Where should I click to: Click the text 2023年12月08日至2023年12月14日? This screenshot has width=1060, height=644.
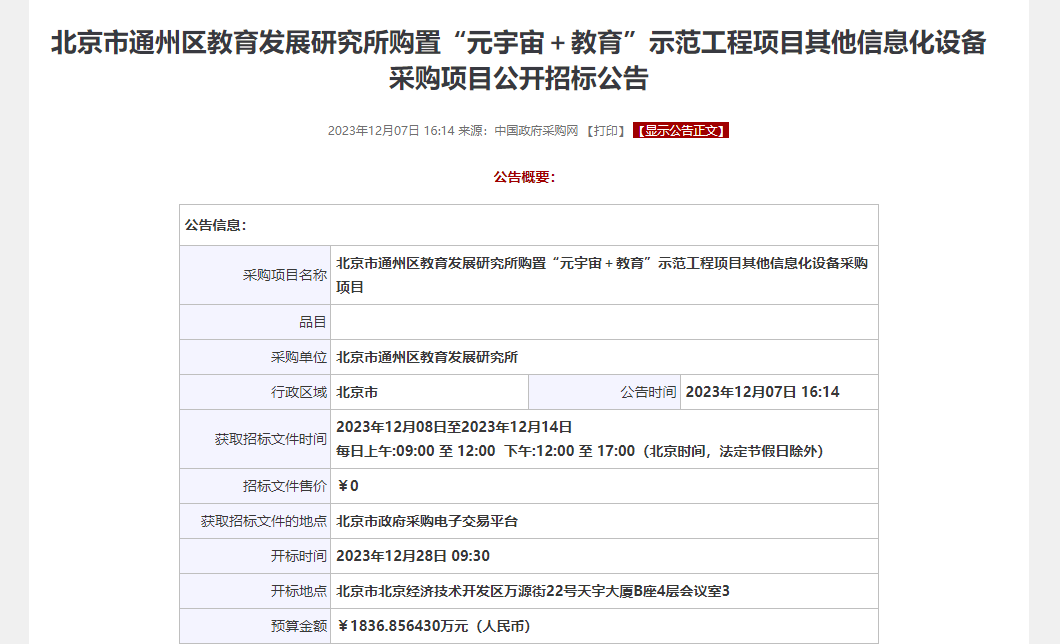coord(454,427)
